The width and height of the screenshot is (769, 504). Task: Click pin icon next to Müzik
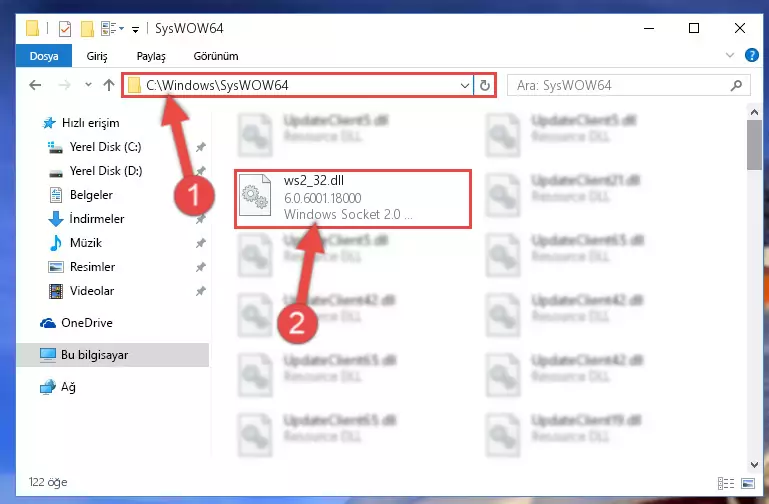(201, 243)
